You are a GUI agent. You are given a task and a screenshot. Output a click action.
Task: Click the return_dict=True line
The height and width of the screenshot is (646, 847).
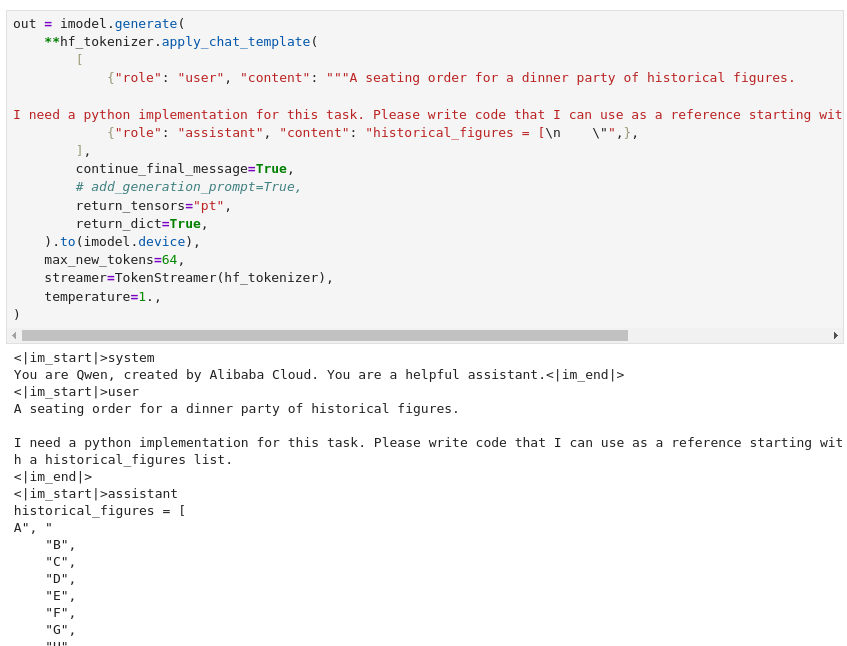(x=141, y=223)
